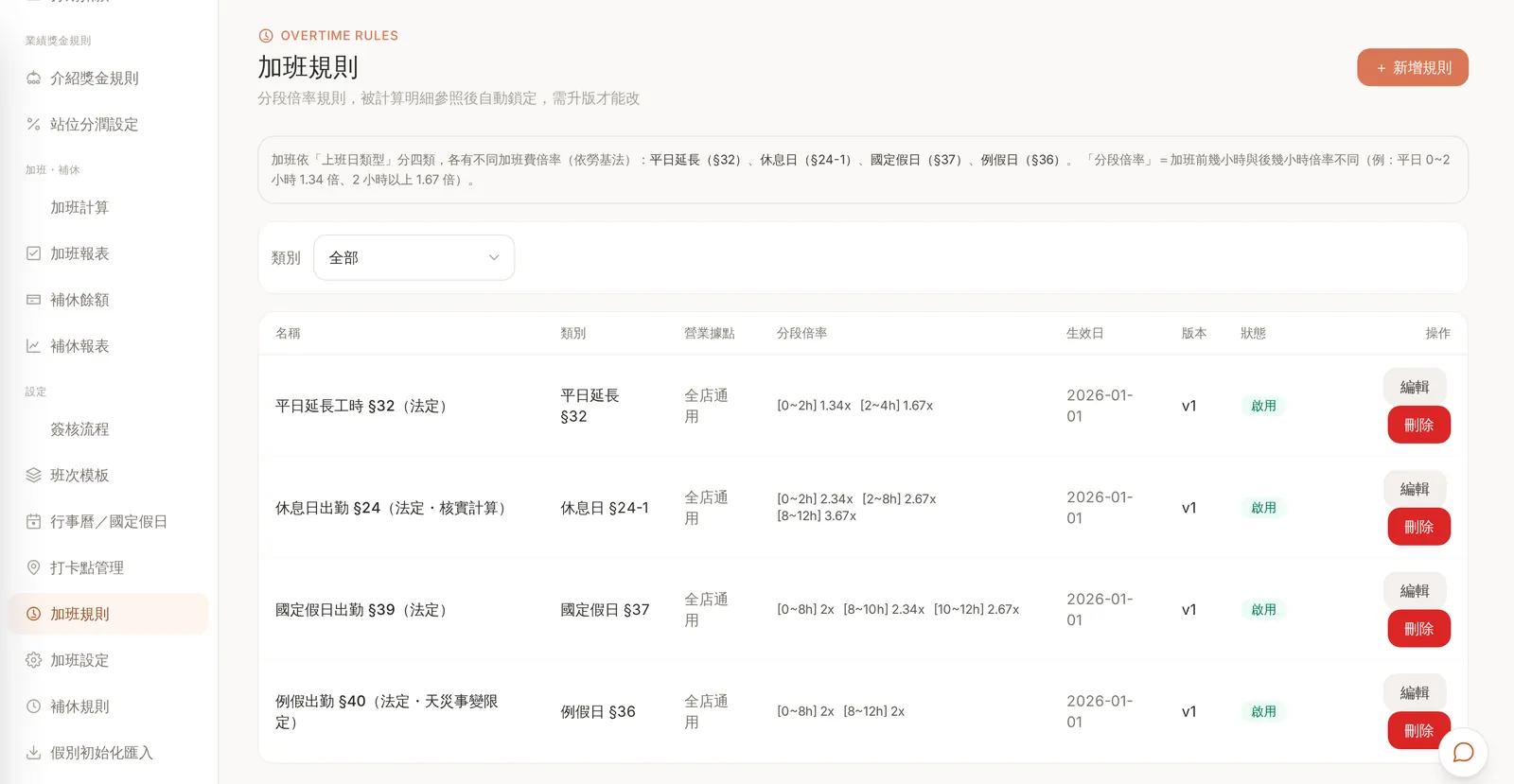
Task: Click the calendar icon beside 行事曆／國定假日
Action: (33, 522)
